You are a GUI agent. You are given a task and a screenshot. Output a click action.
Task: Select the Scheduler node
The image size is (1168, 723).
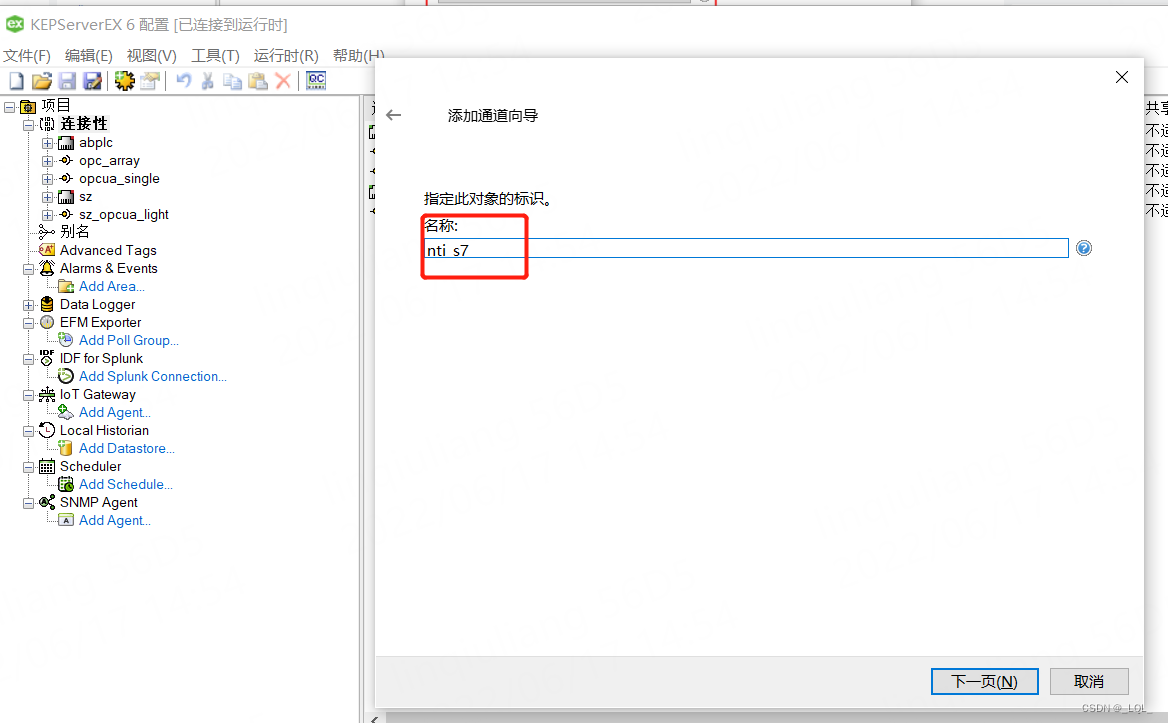click(90, 466)
